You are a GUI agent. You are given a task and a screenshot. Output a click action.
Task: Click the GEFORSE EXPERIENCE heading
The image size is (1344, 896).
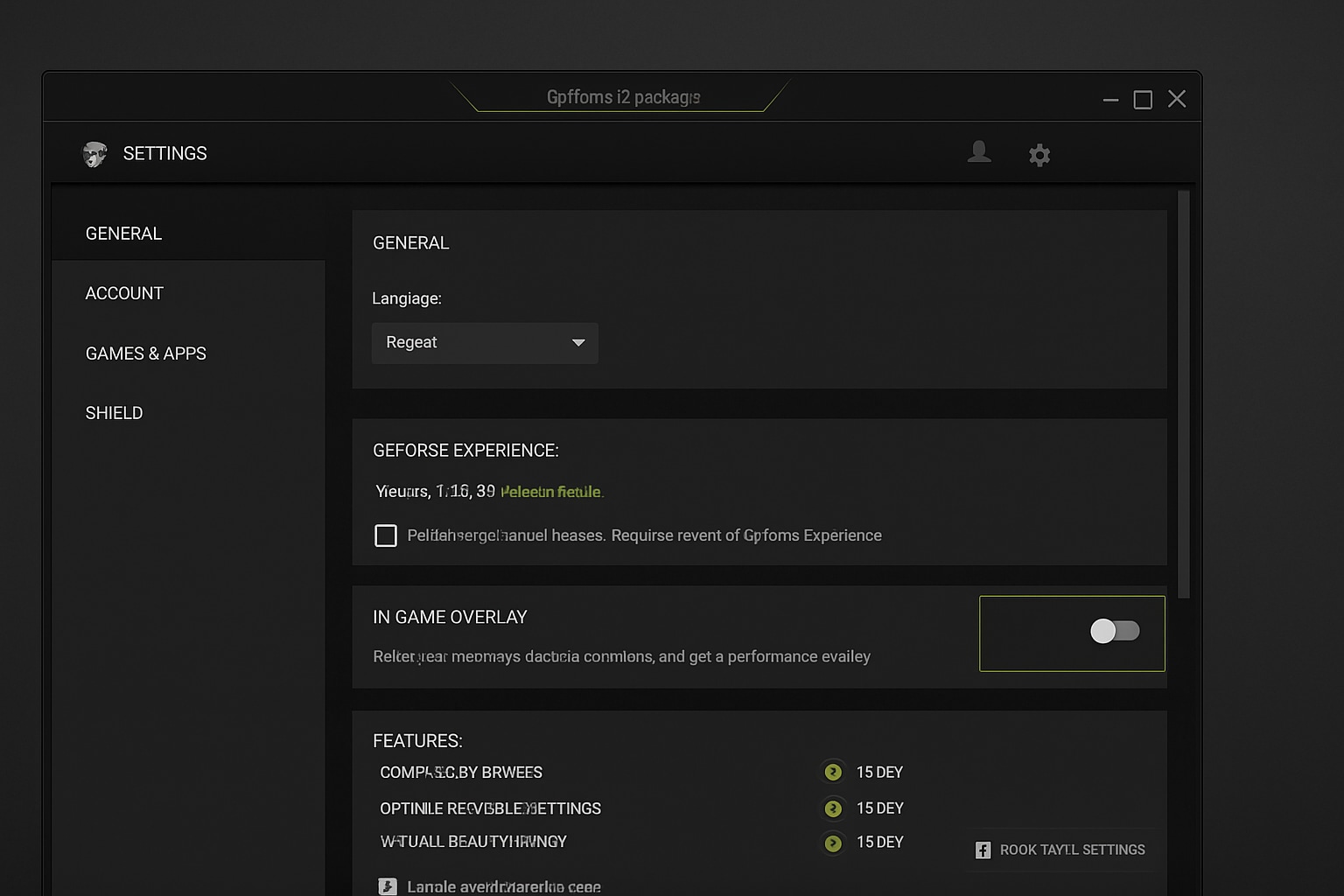coord(465,450)
